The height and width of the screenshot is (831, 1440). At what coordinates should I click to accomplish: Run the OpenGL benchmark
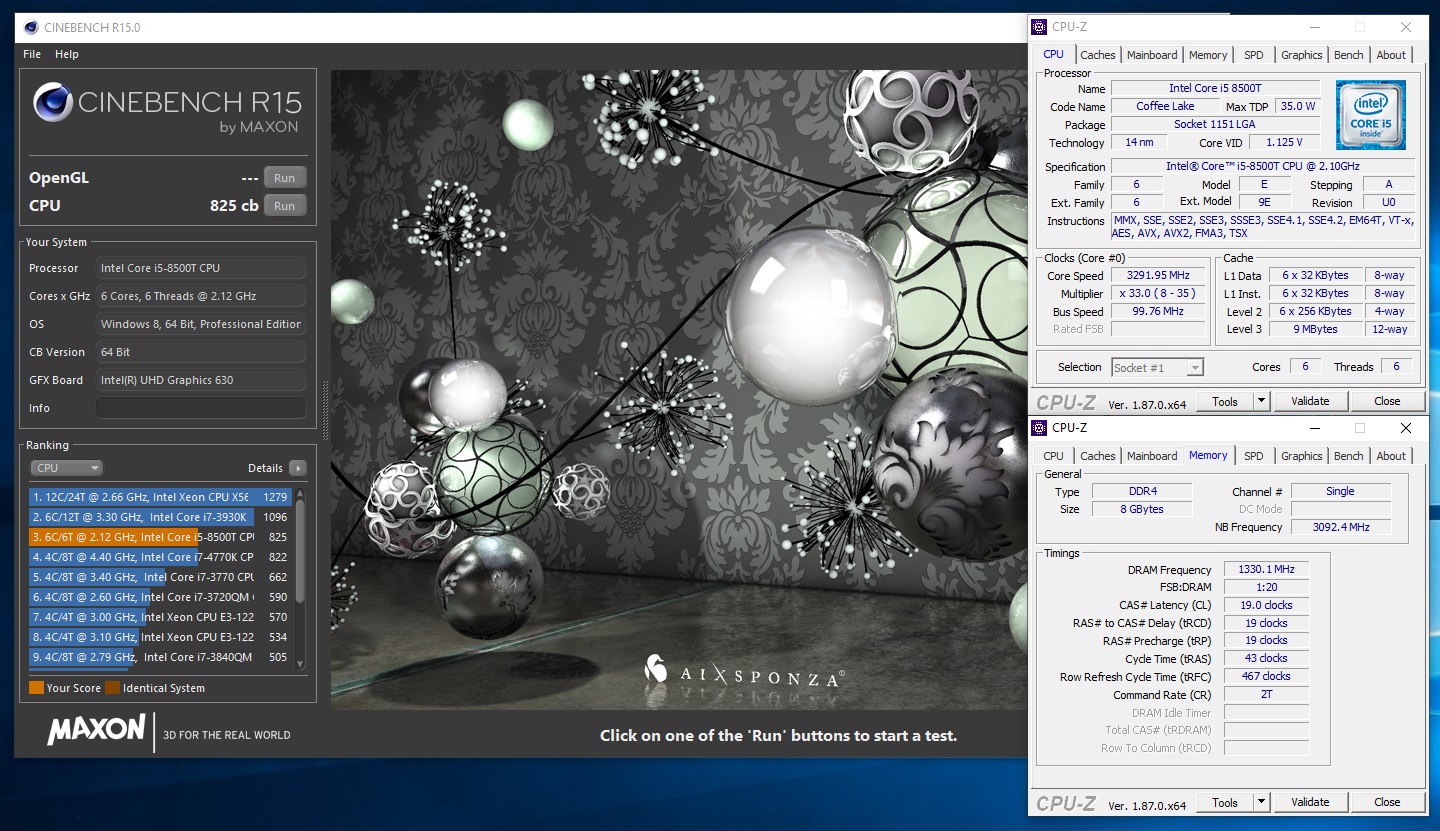(285, 178)
